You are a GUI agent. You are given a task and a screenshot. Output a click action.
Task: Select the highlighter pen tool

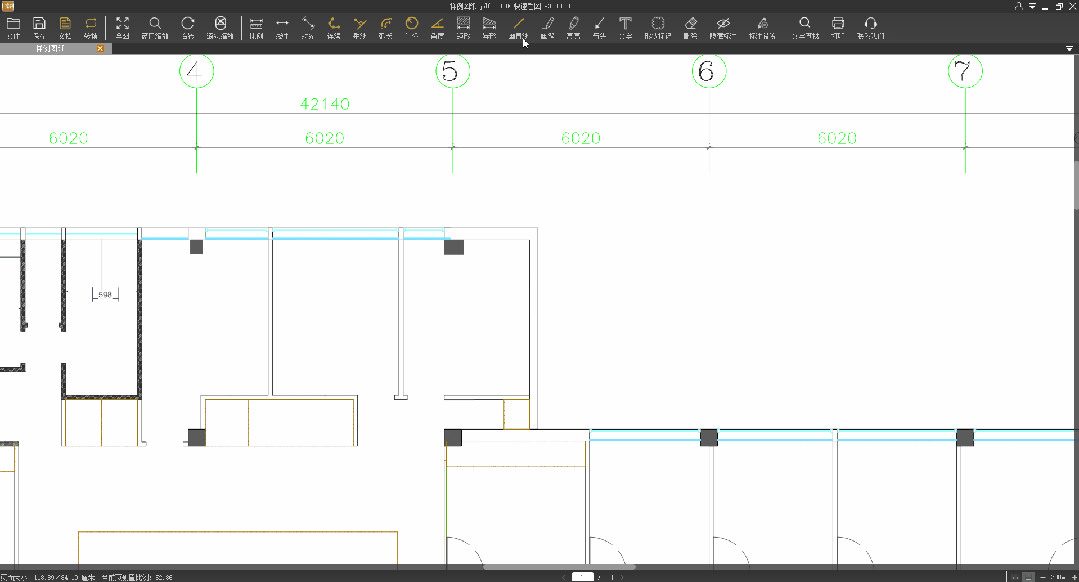pos(573,28)
